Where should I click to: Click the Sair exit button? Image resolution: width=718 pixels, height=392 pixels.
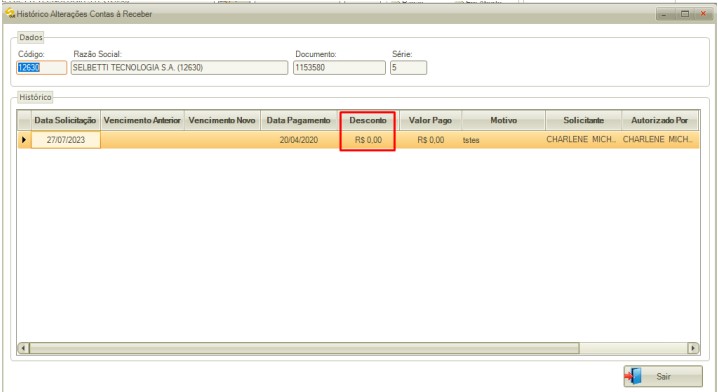point(663,376)
